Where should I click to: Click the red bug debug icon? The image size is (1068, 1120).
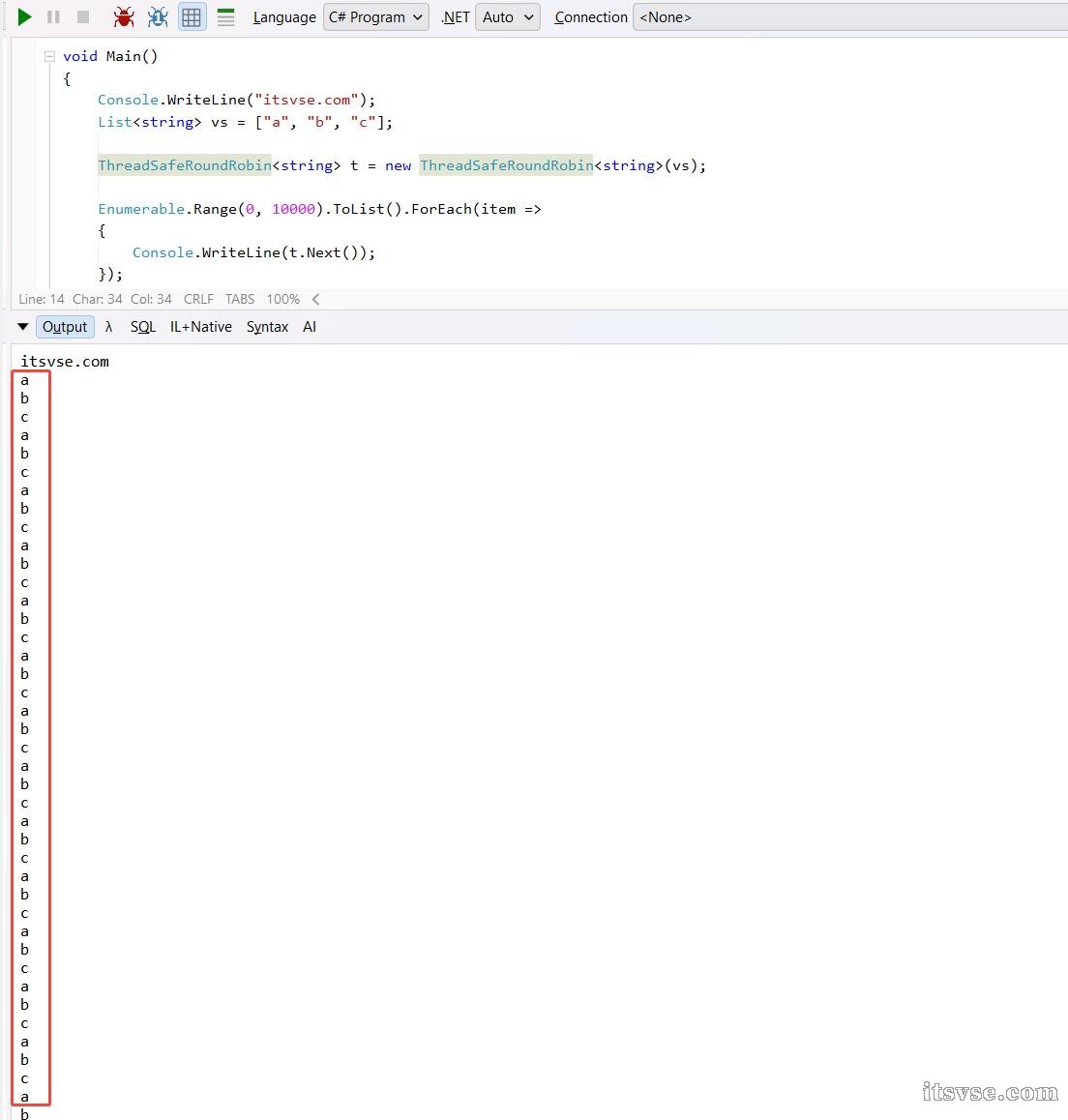point(124,16)
